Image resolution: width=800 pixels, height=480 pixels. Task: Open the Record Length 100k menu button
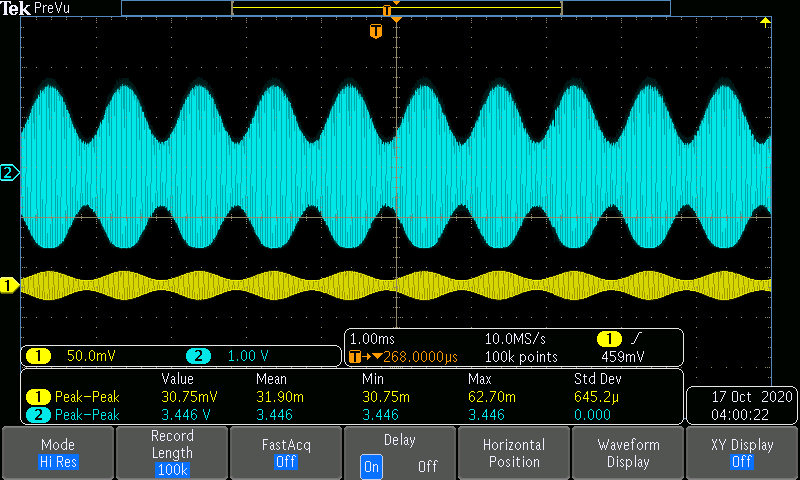click(x=172, y=453)
